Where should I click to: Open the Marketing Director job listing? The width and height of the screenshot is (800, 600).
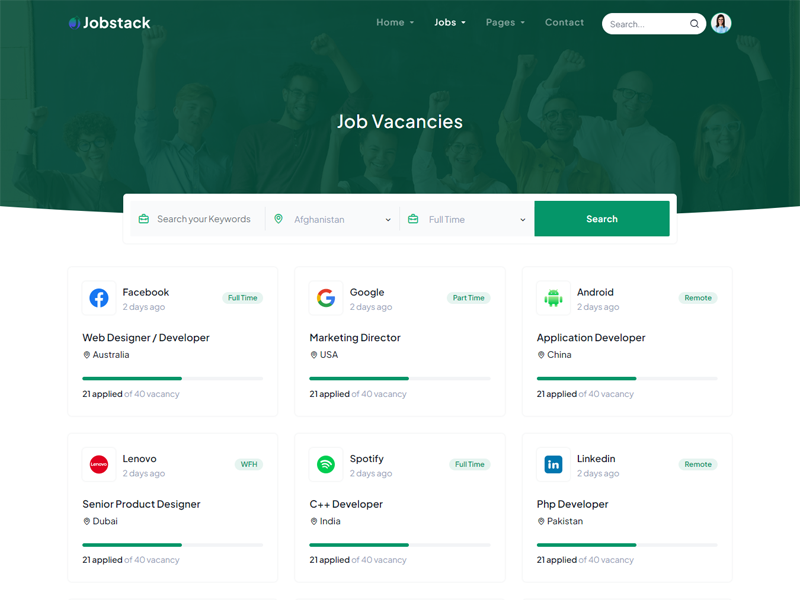tap(355, 338)
